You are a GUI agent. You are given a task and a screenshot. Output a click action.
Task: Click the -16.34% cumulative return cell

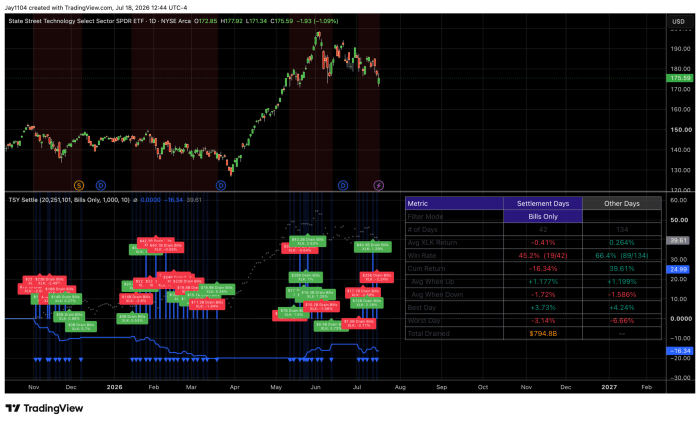click(x=543, y=269)
